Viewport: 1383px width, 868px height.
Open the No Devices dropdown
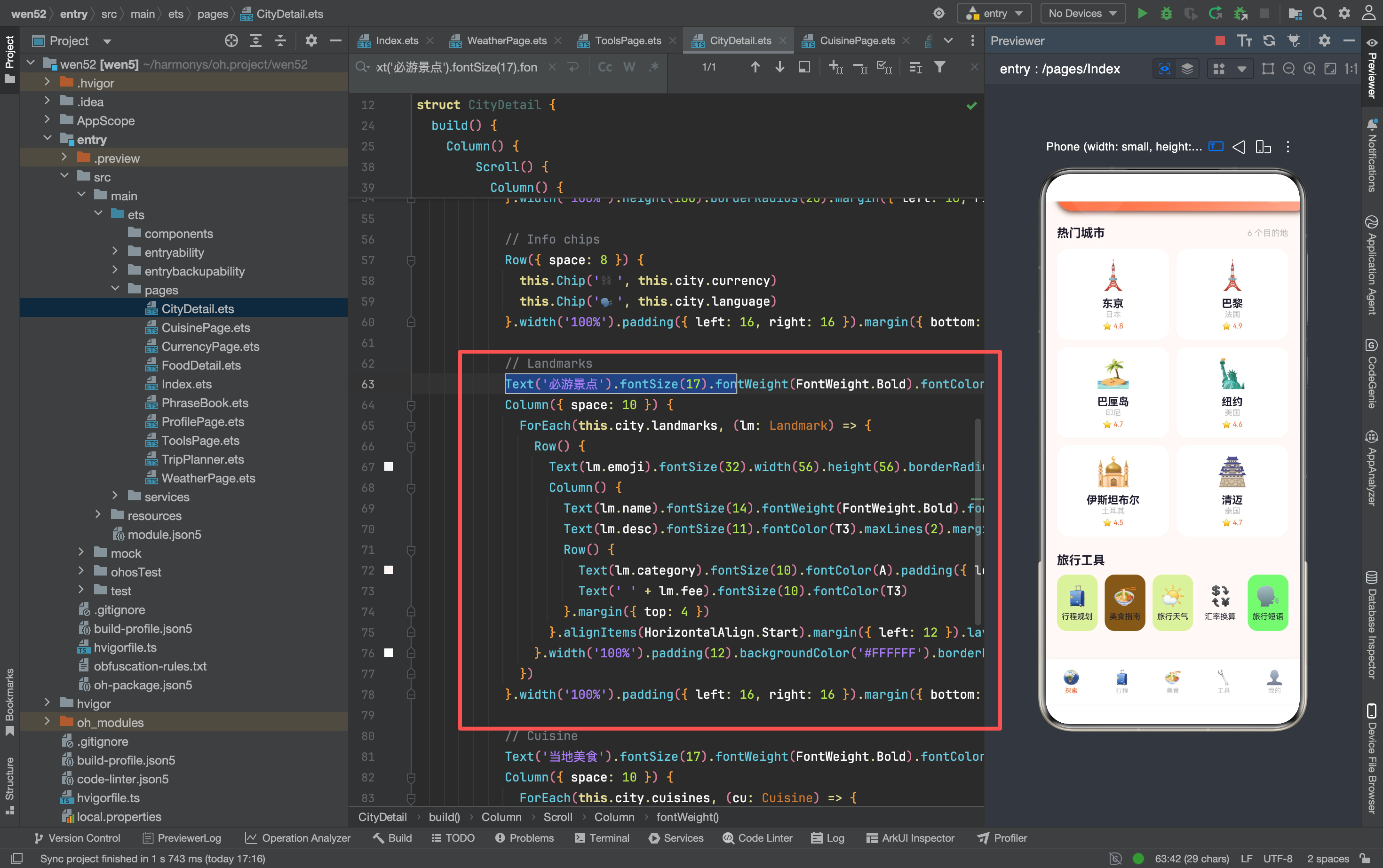point(1082,13)
